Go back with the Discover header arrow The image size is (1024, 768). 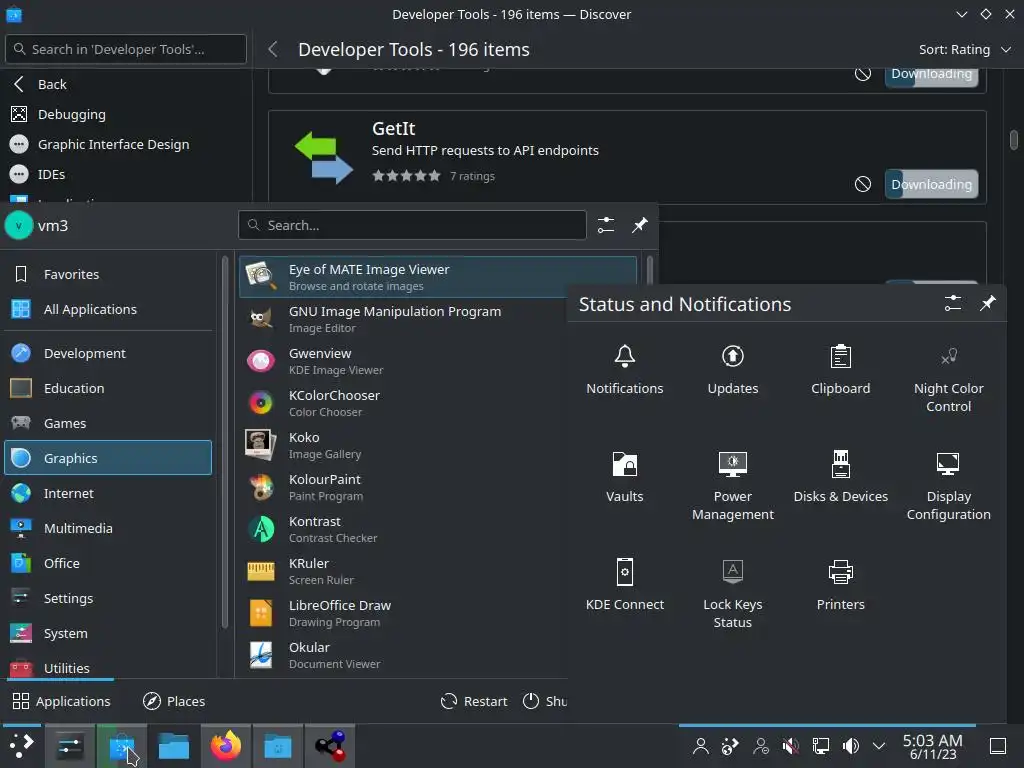(x=273, y=50)
